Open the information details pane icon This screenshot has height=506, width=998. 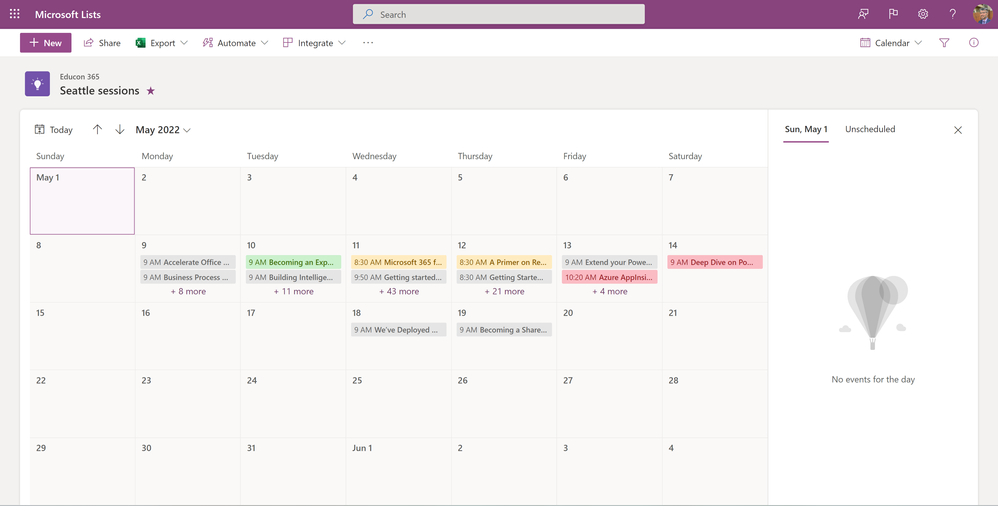click(x=974, y=43)
